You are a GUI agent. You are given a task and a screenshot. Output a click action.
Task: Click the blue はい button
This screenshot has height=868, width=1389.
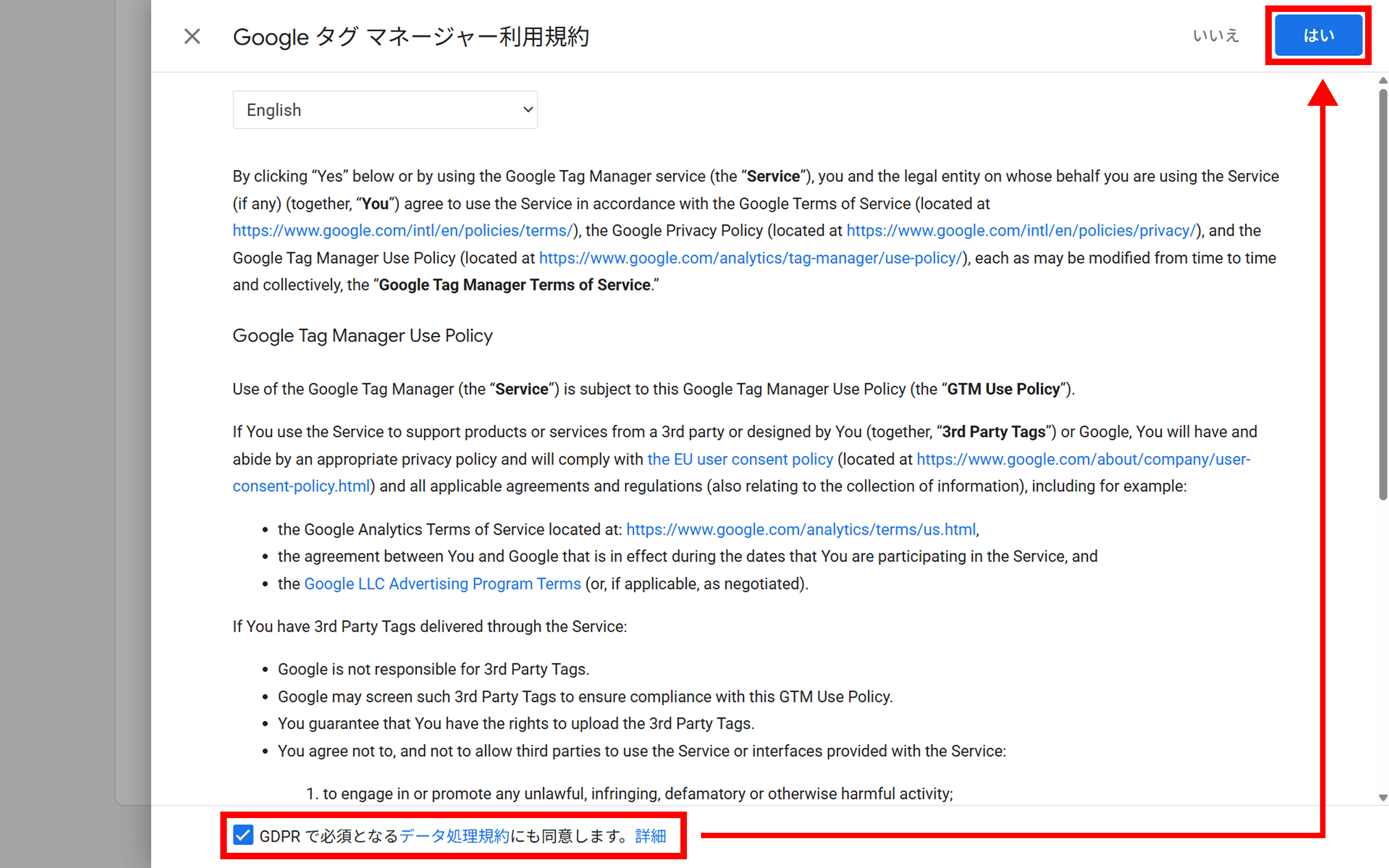point(1318,36)
